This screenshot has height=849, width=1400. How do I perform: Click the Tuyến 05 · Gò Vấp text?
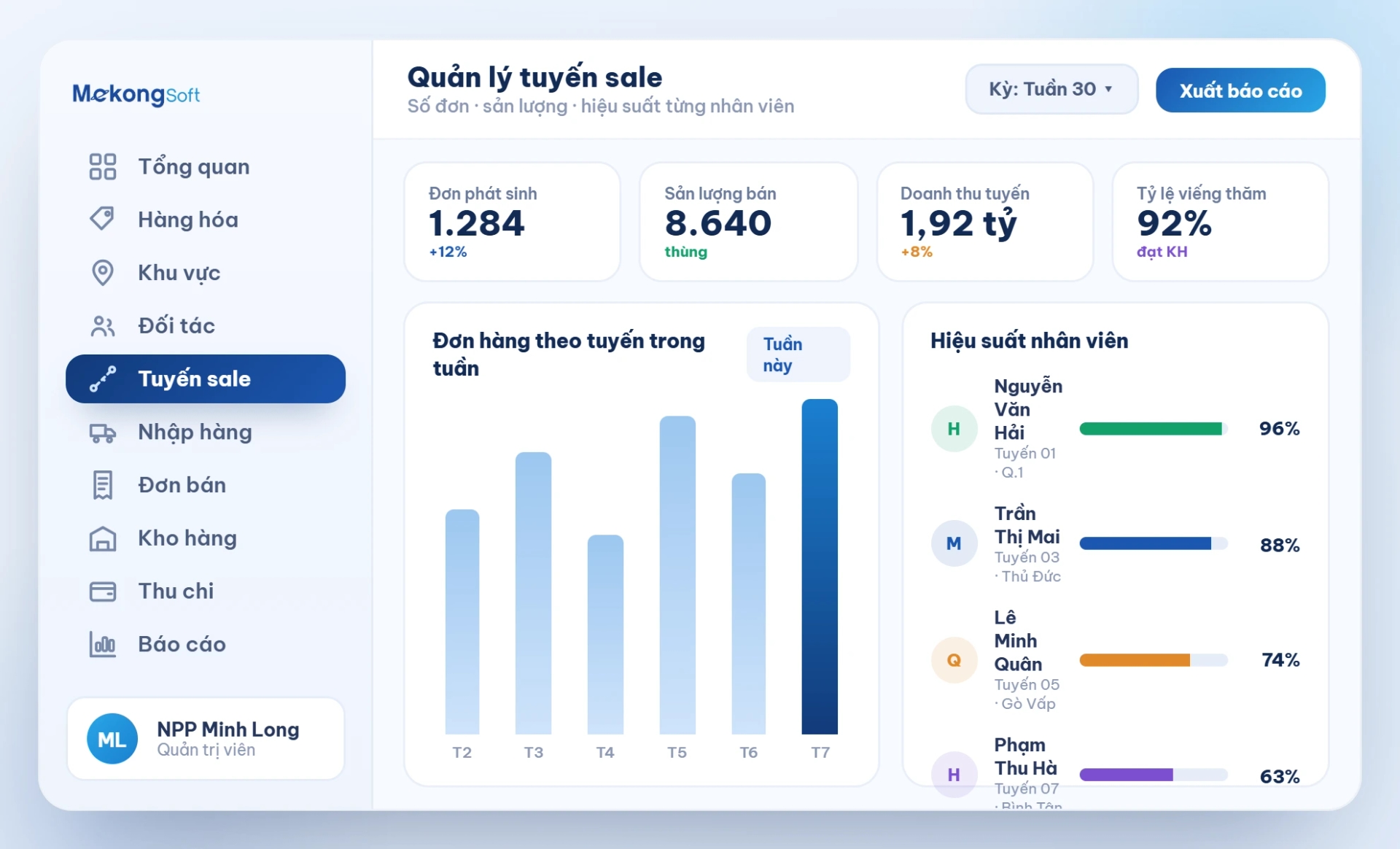pos(1027,694)
